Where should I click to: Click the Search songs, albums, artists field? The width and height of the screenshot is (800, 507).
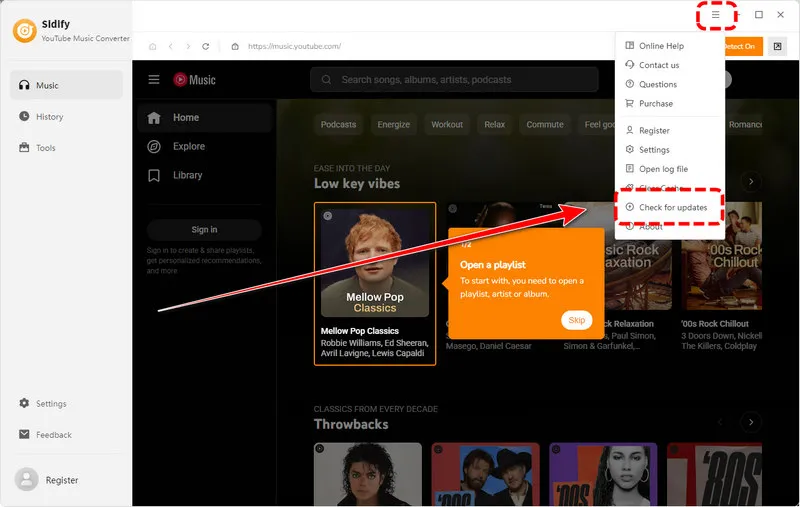[454, 80]
